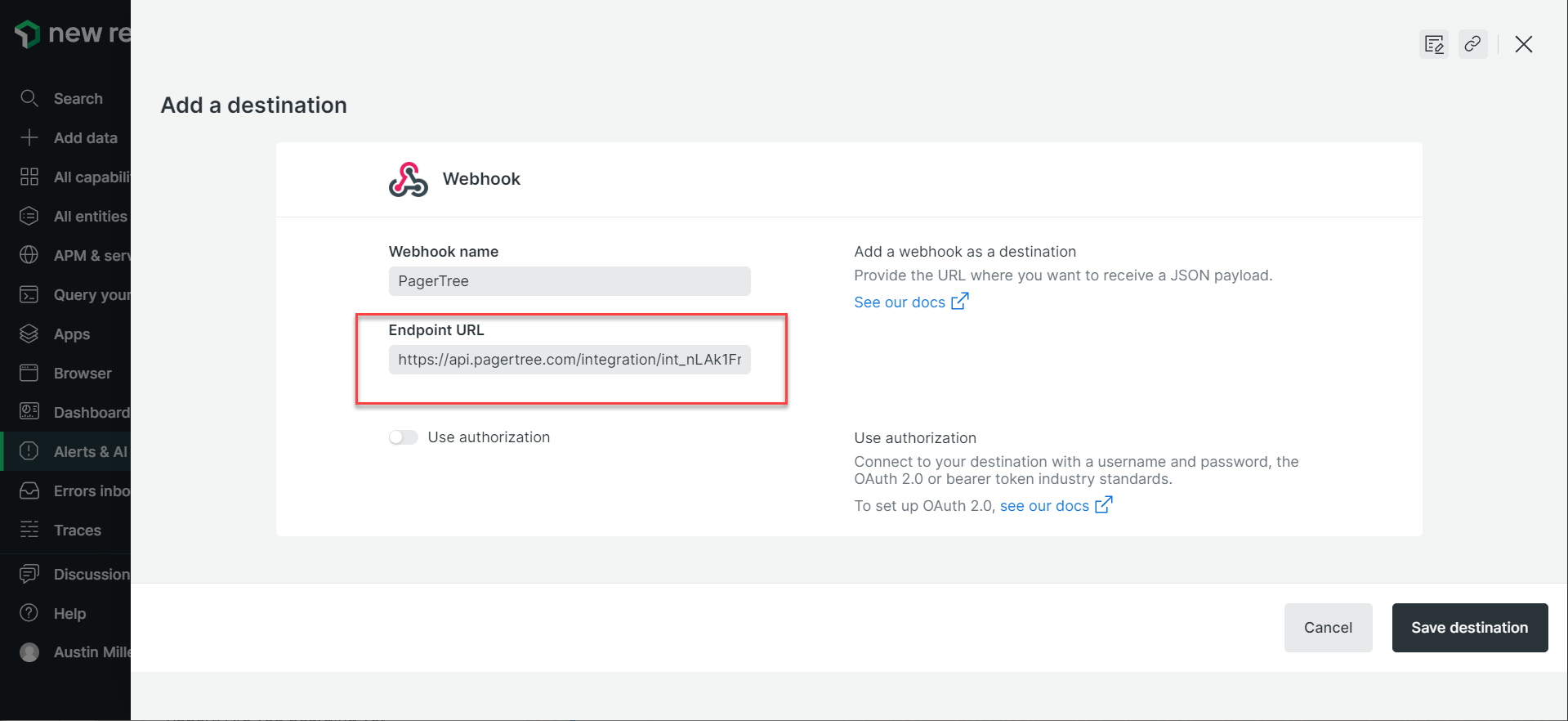Viewport: 1568px width, 721px height.
Task: Click the Dashboards icon in sidebar
Action: pyautogui.click(x=29, y=412)
